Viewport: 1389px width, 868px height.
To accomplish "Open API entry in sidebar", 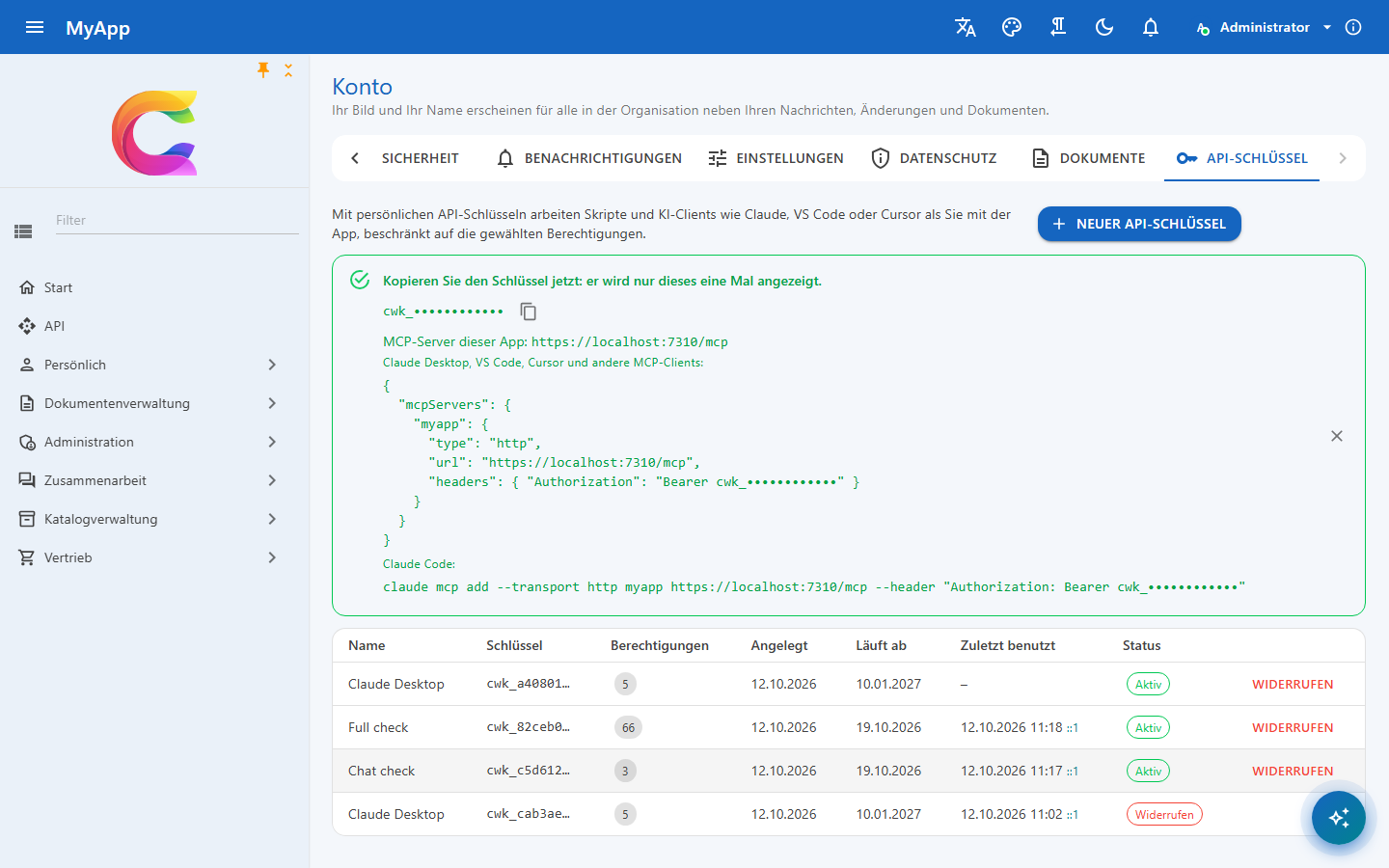I will click(x=154, y=326).
